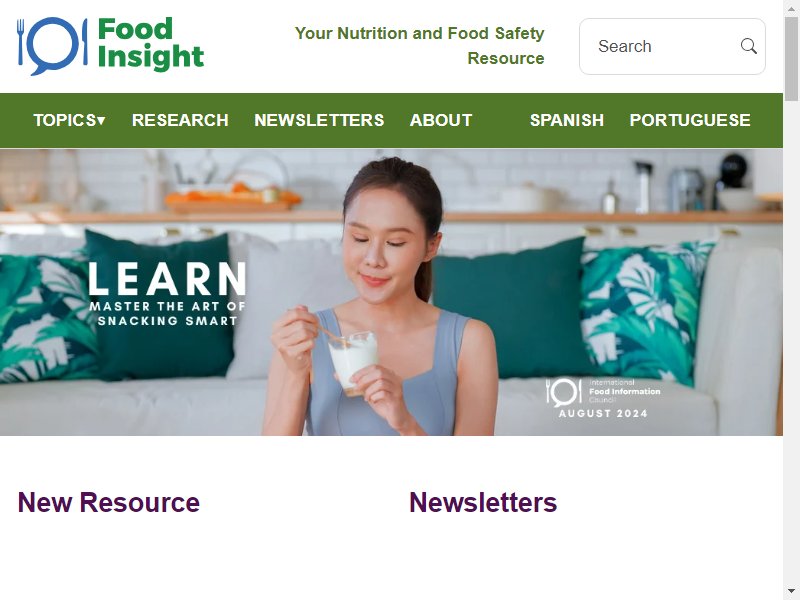Switch to the SPANISH version
Screen dimensions: 800x600
tap(567, 120)
